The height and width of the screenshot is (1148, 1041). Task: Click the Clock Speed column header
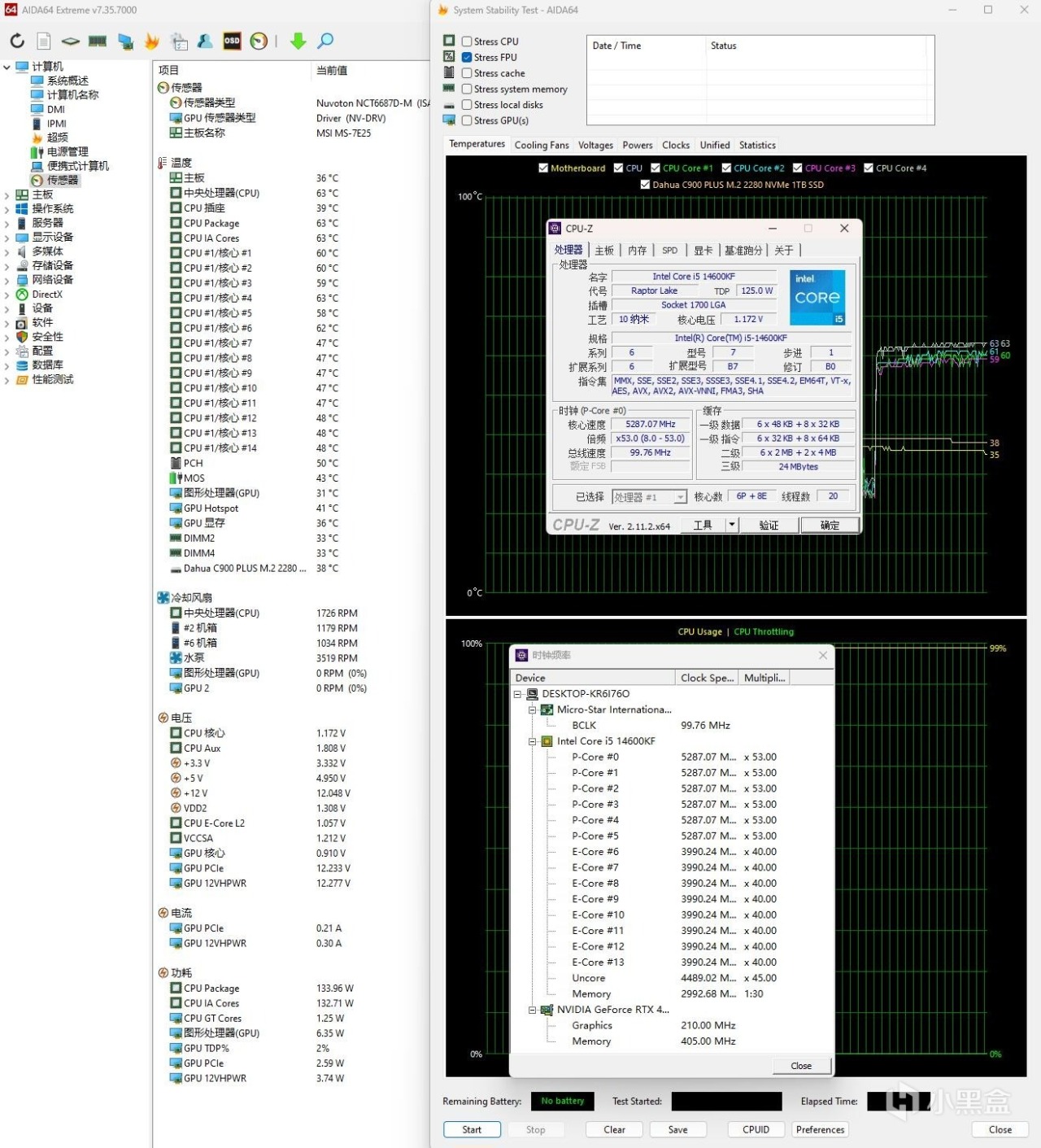click(x=708, y=678)
